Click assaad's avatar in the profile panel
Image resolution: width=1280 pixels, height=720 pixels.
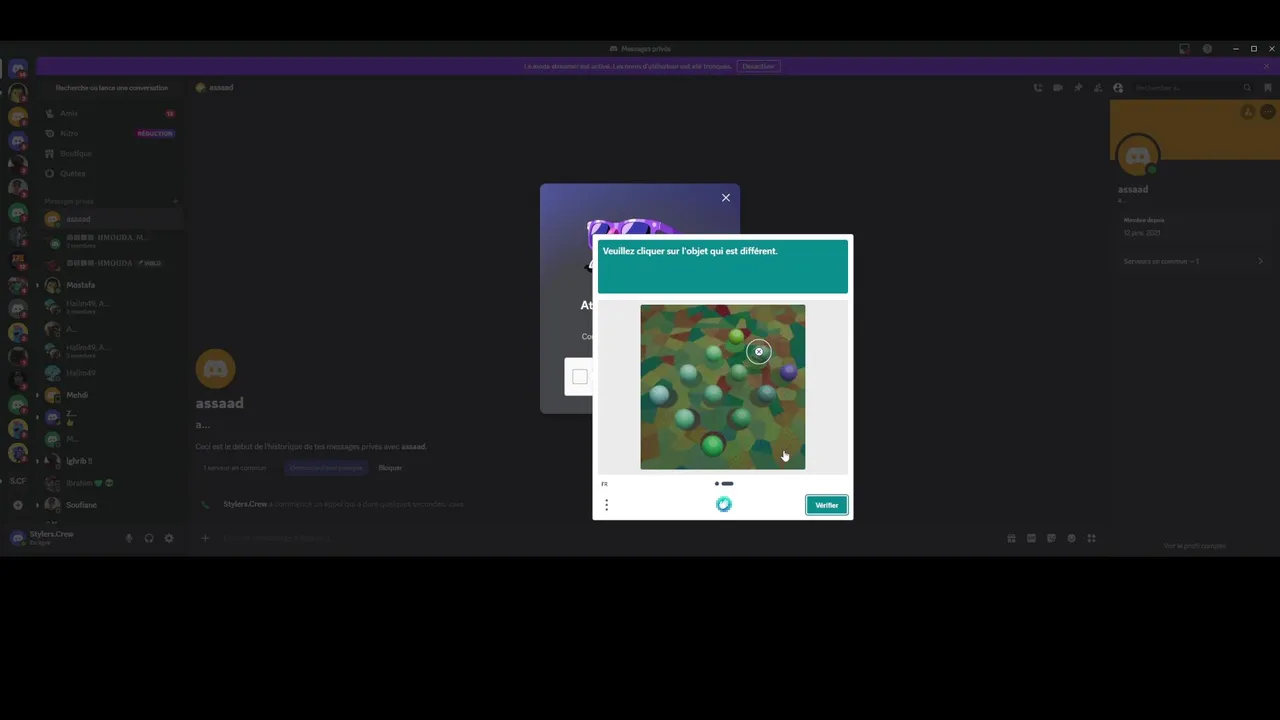[1137, 157]
